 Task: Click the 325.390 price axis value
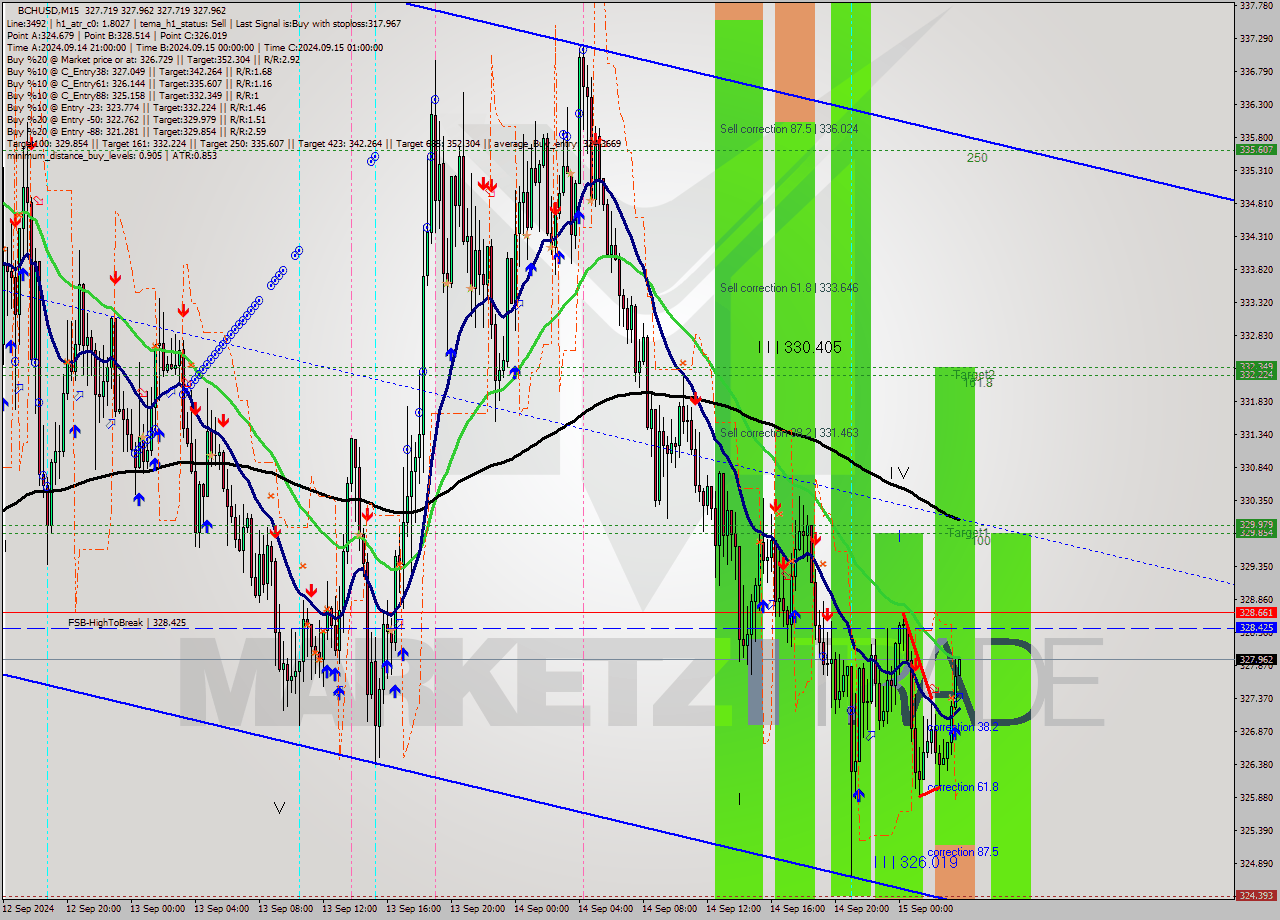point(1255,830)
